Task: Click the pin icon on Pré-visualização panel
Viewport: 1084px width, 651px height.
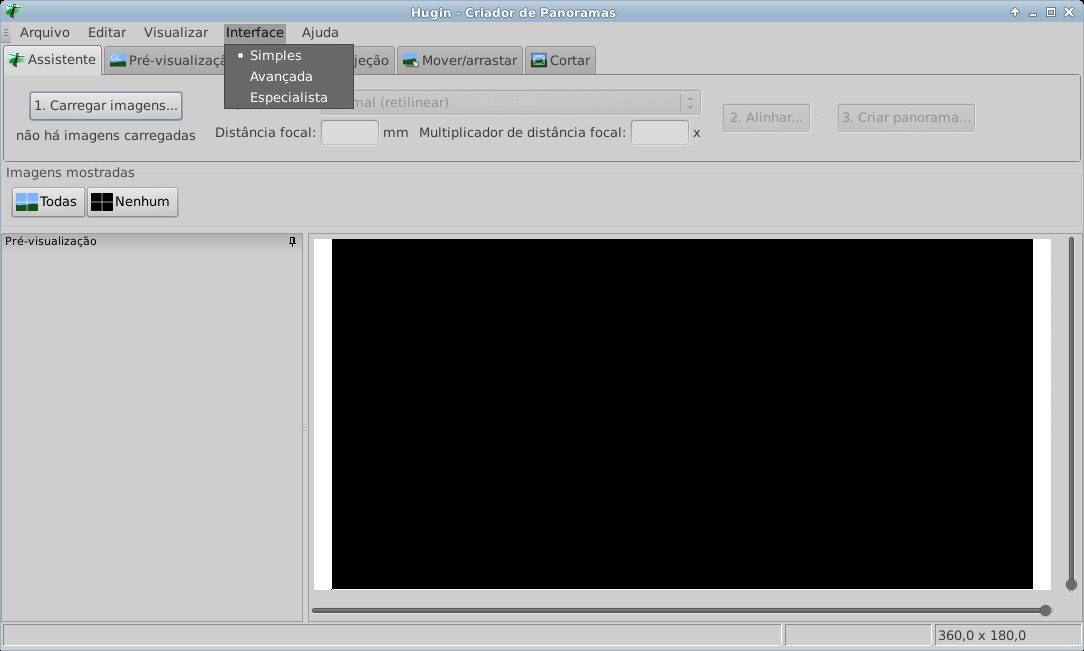Action: [x=292, y=242]
